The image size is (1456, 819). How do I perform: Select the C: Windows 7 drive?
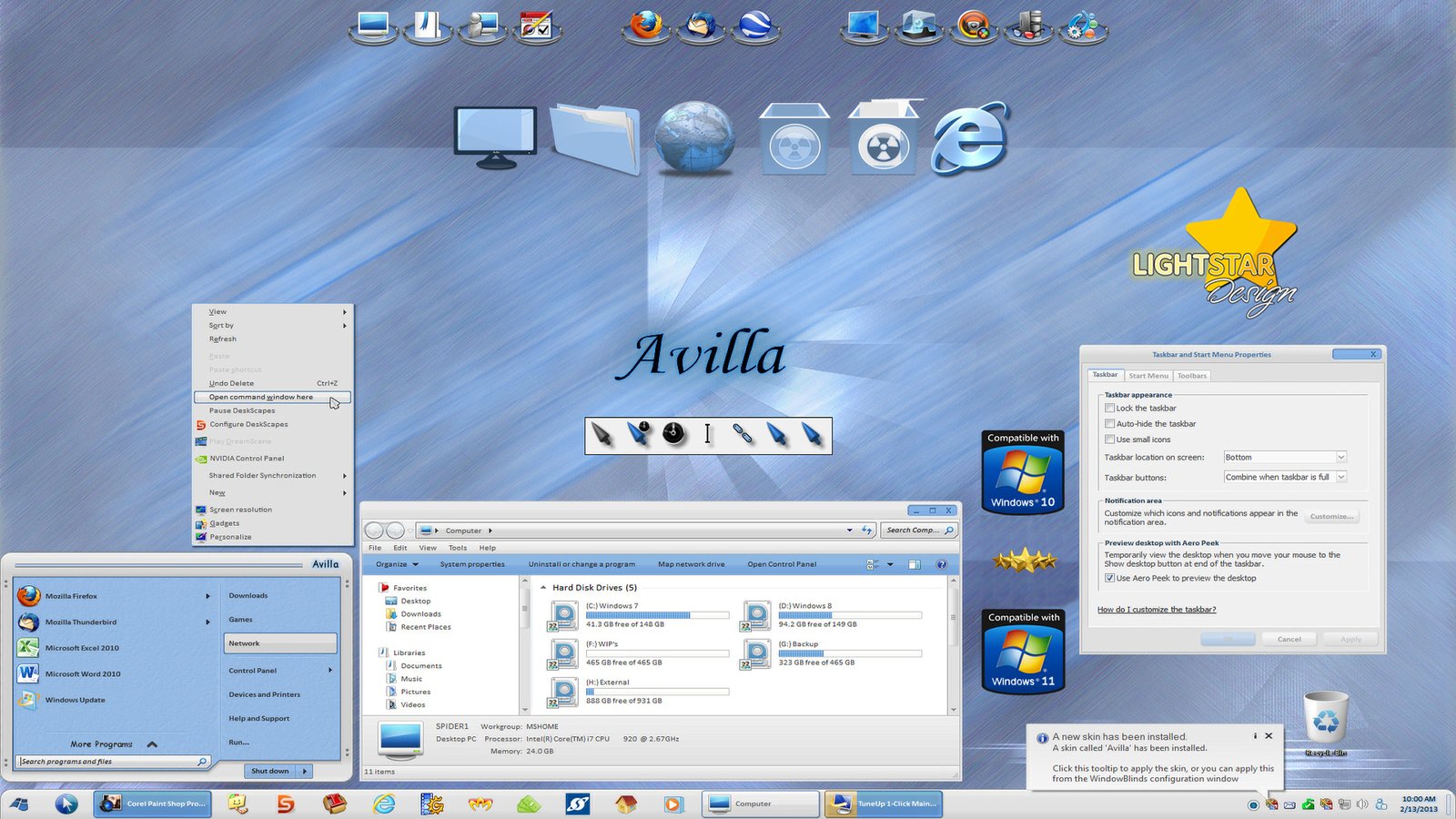tap(637, 616)
